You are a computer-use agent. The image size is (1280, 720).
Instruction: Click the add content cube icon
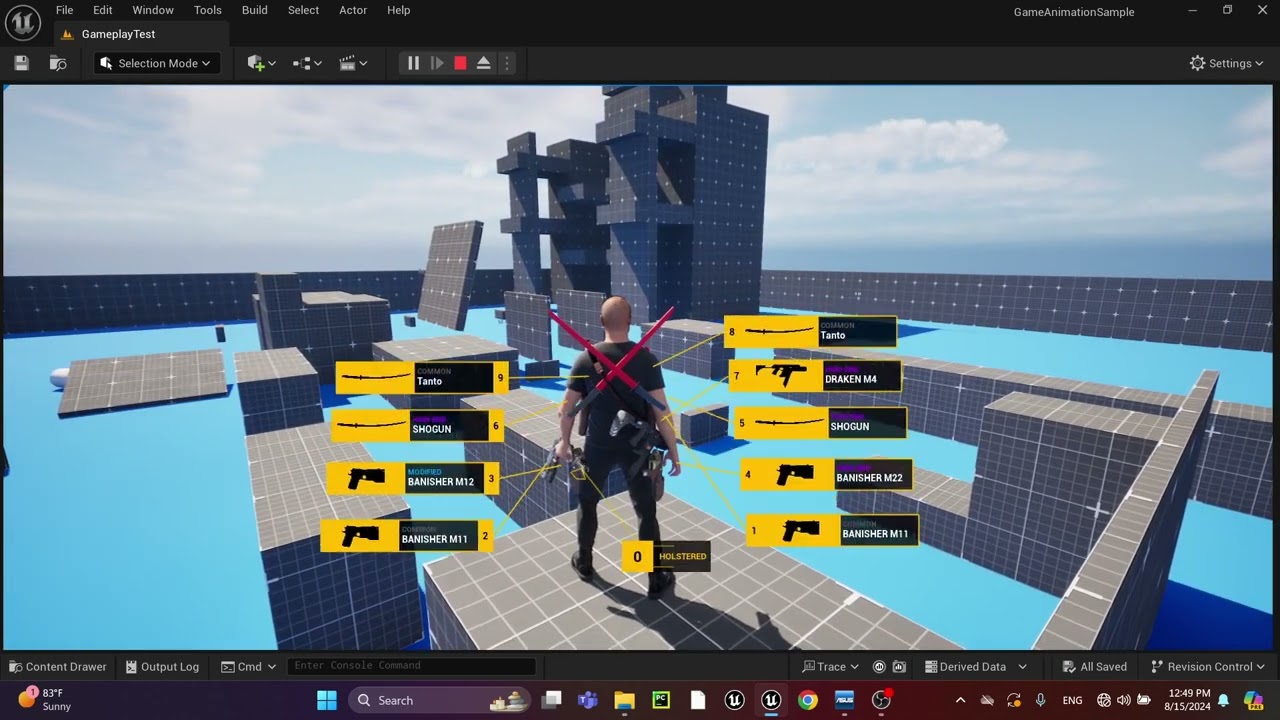255,63
